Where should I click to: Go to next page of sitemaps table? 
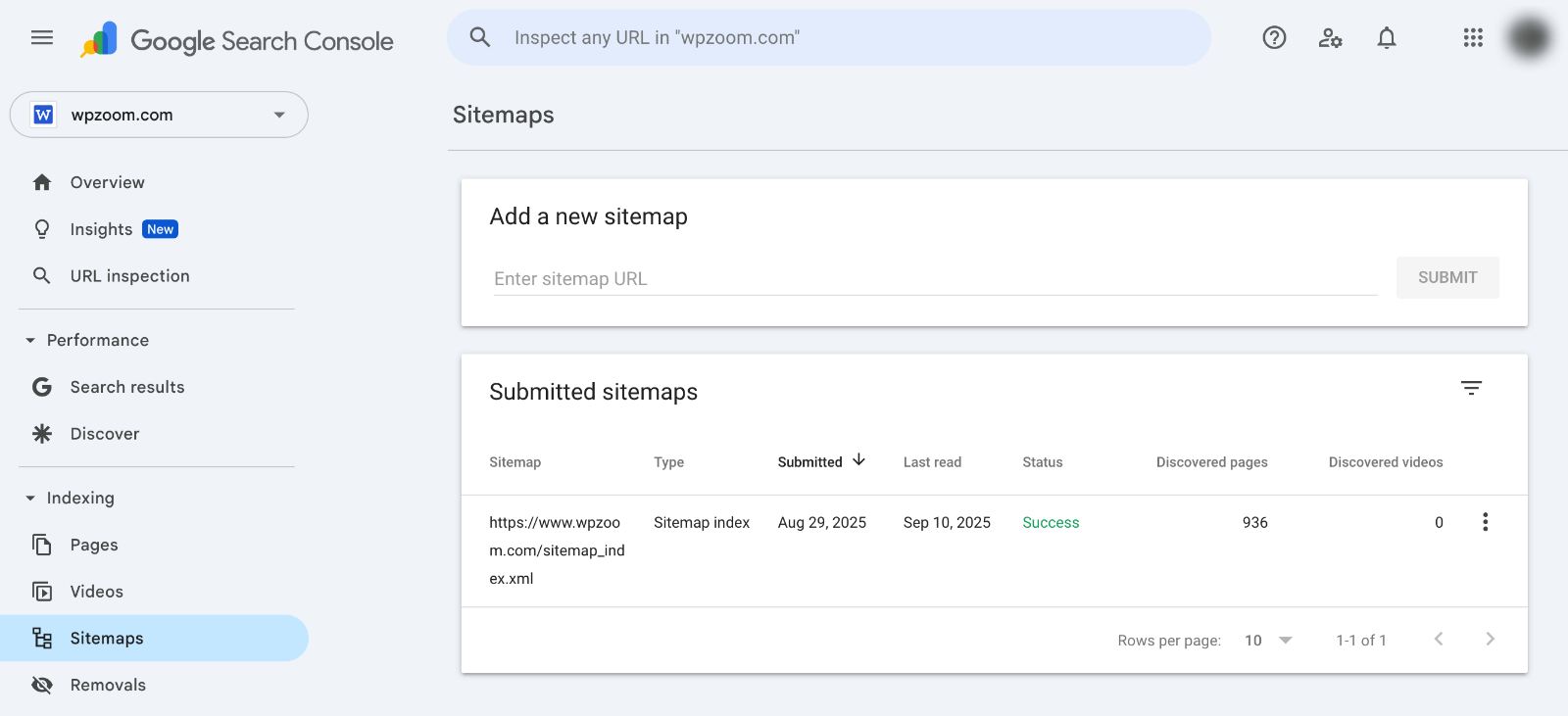click(1491, 639)
